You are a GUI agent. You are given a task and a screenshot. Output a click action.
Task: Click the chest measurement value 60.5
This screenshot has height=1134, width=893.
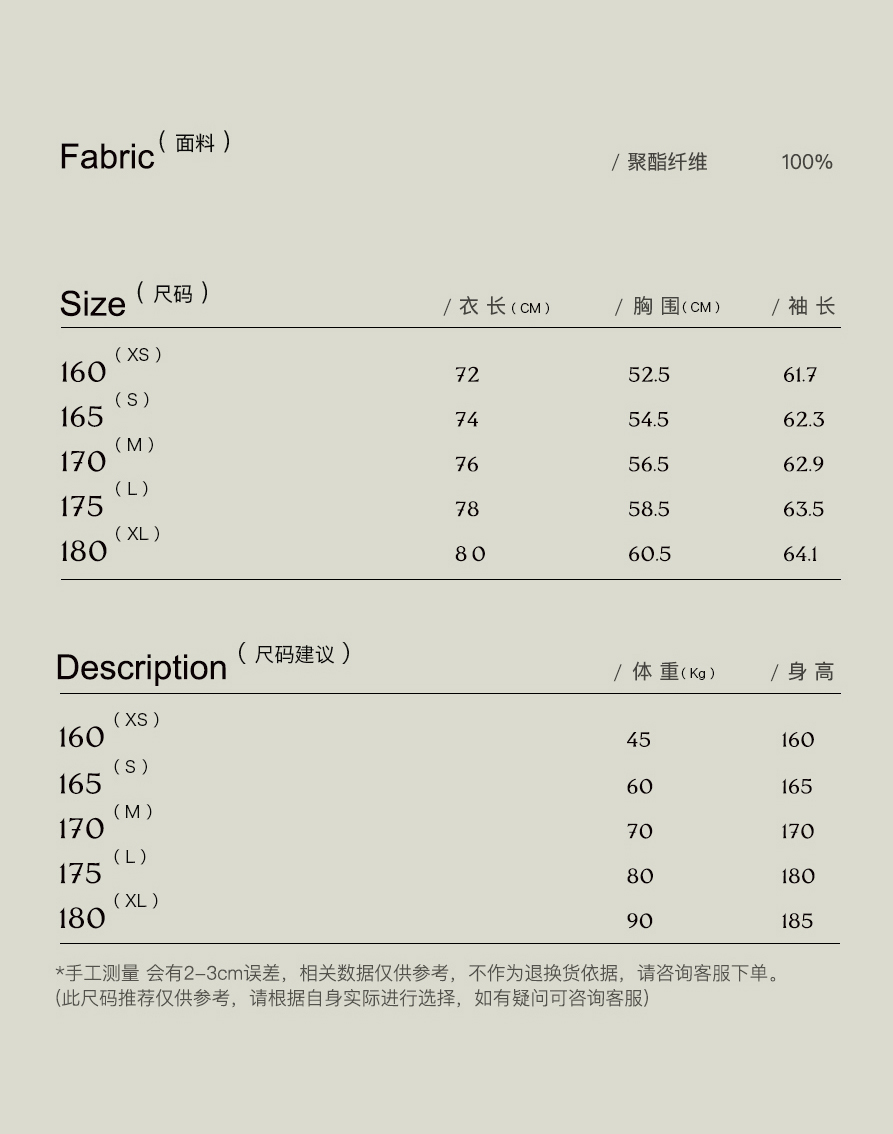(x=649, y=554)
